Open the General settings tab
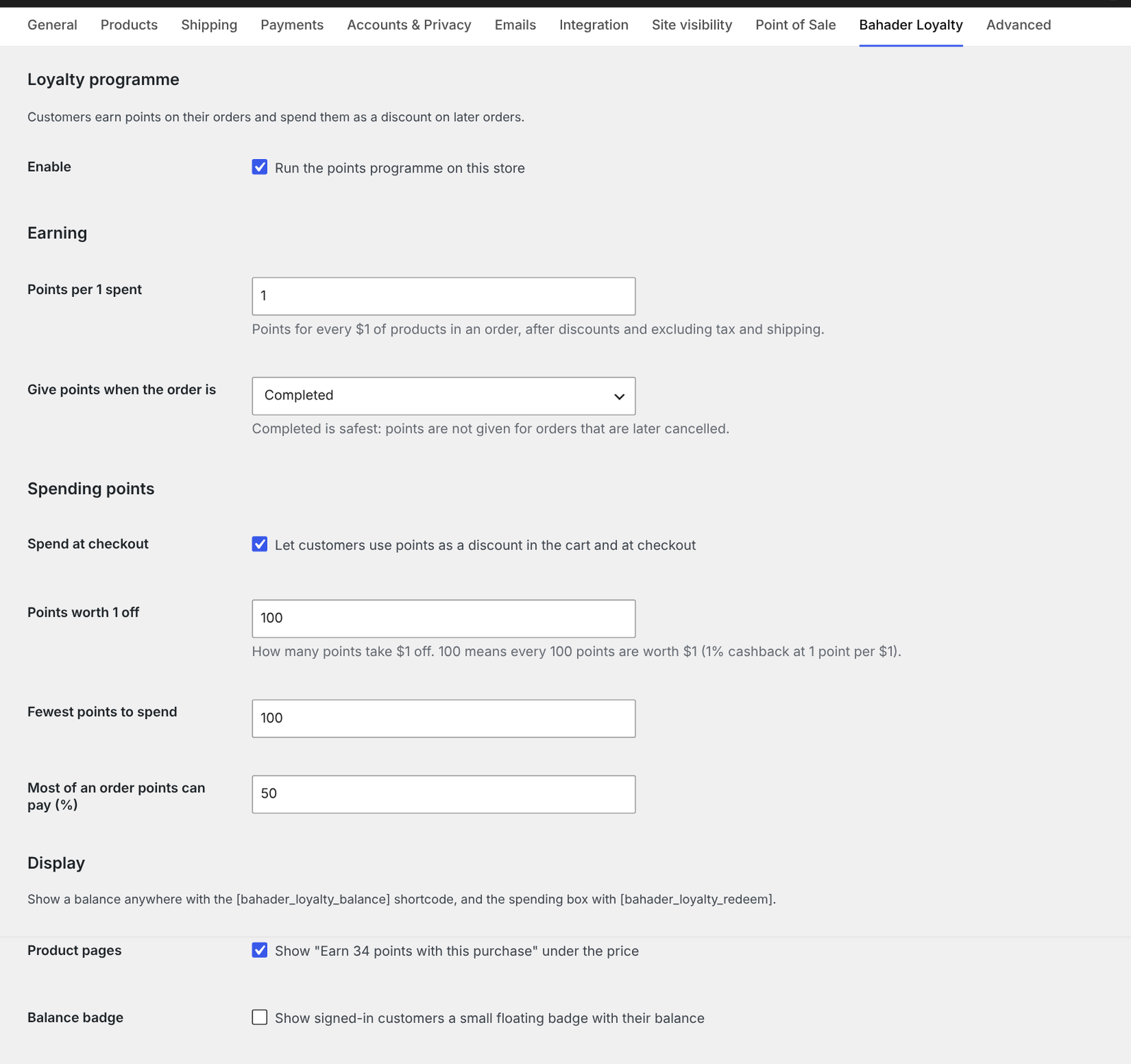1131x1064 pixels. 52,25
